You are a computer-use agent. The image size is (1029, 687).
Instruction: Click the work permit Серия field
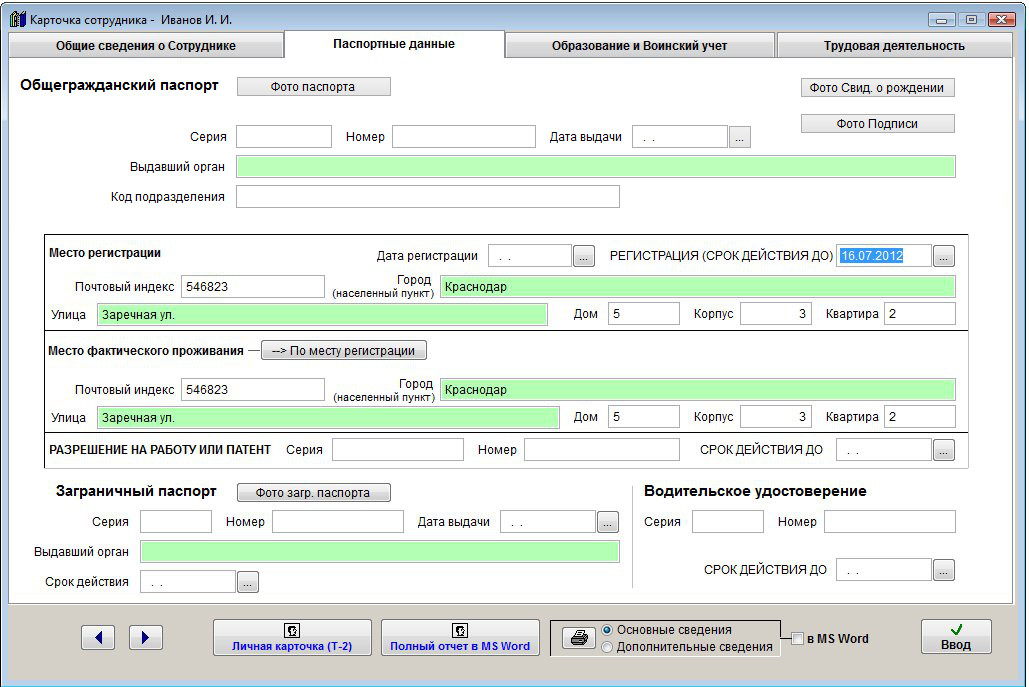[x=398, y=449]
